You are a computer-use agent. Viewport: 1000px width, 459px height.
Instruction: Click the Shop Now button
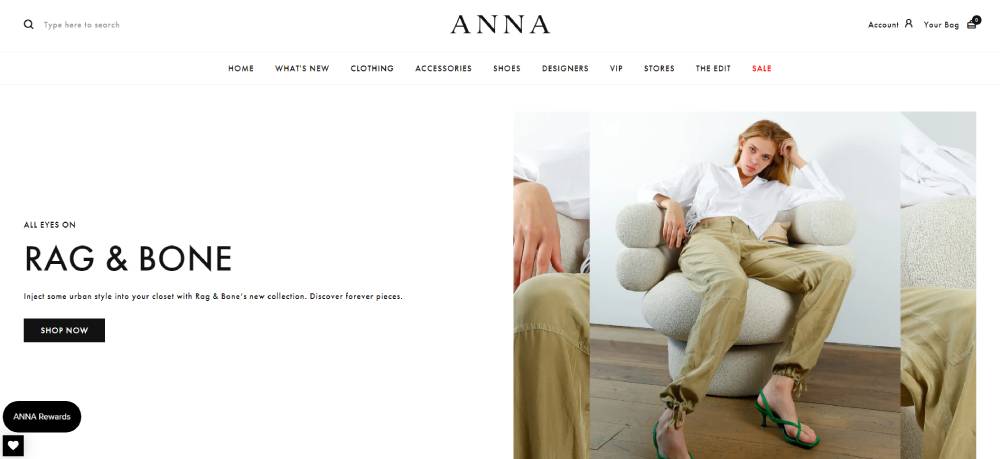click(64, 330)
